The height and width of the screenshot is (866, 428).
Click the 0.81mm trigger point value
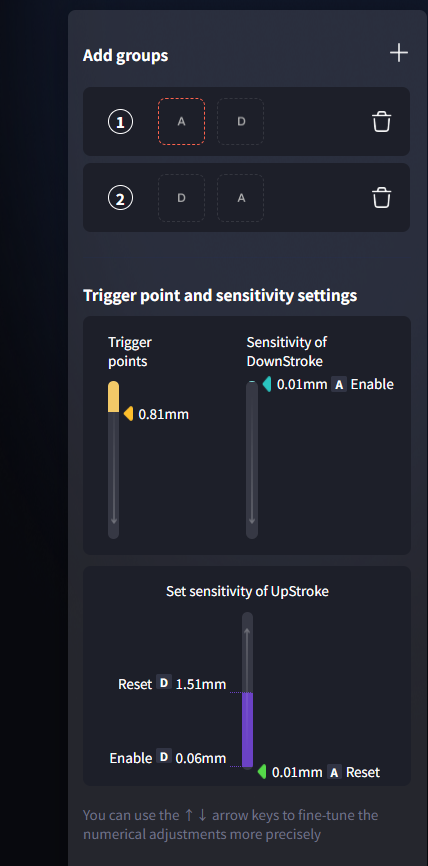(163, 414)
